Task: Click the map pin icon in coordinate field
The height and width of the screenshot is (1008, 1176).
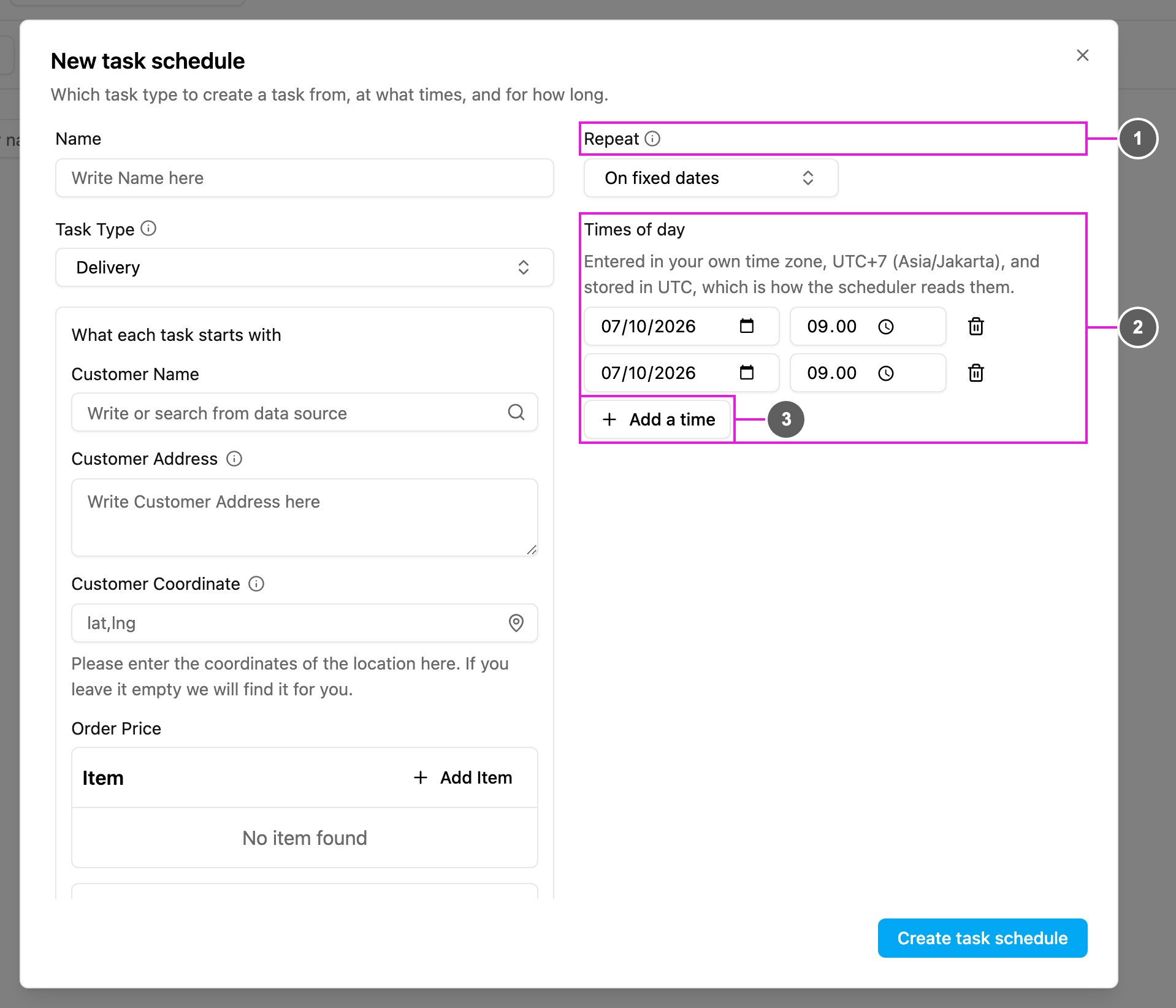Action: (x=516, y=623)
